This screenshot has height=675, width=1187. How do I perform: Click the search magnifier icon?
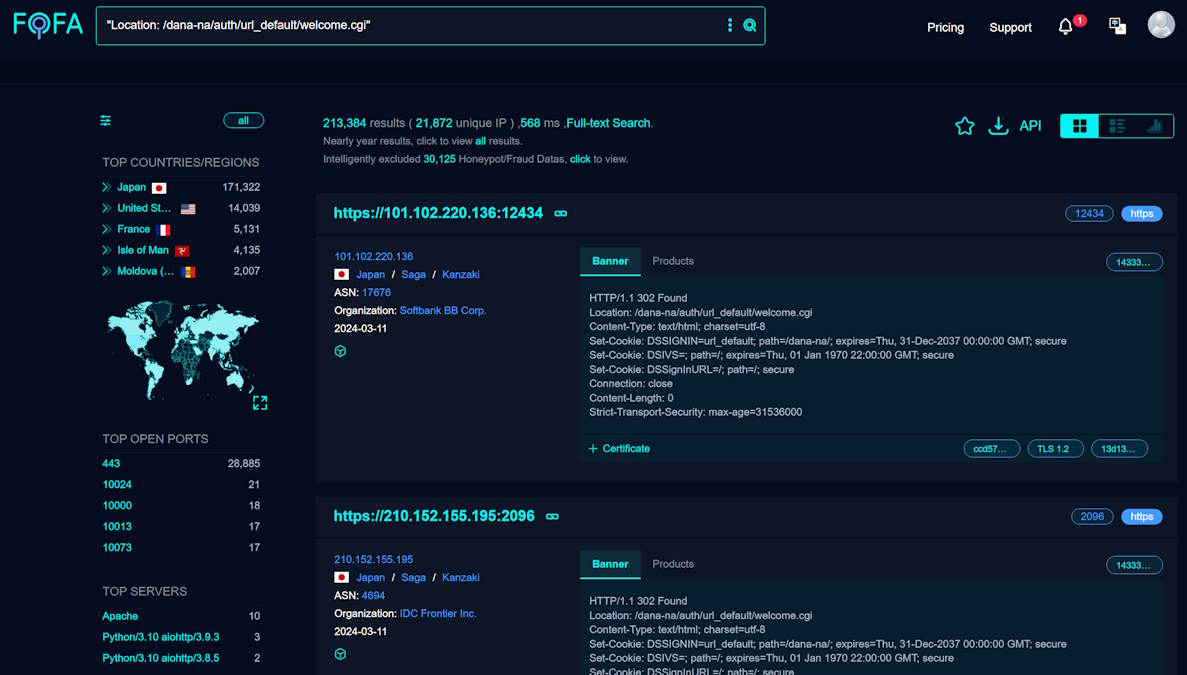[750, 24]
